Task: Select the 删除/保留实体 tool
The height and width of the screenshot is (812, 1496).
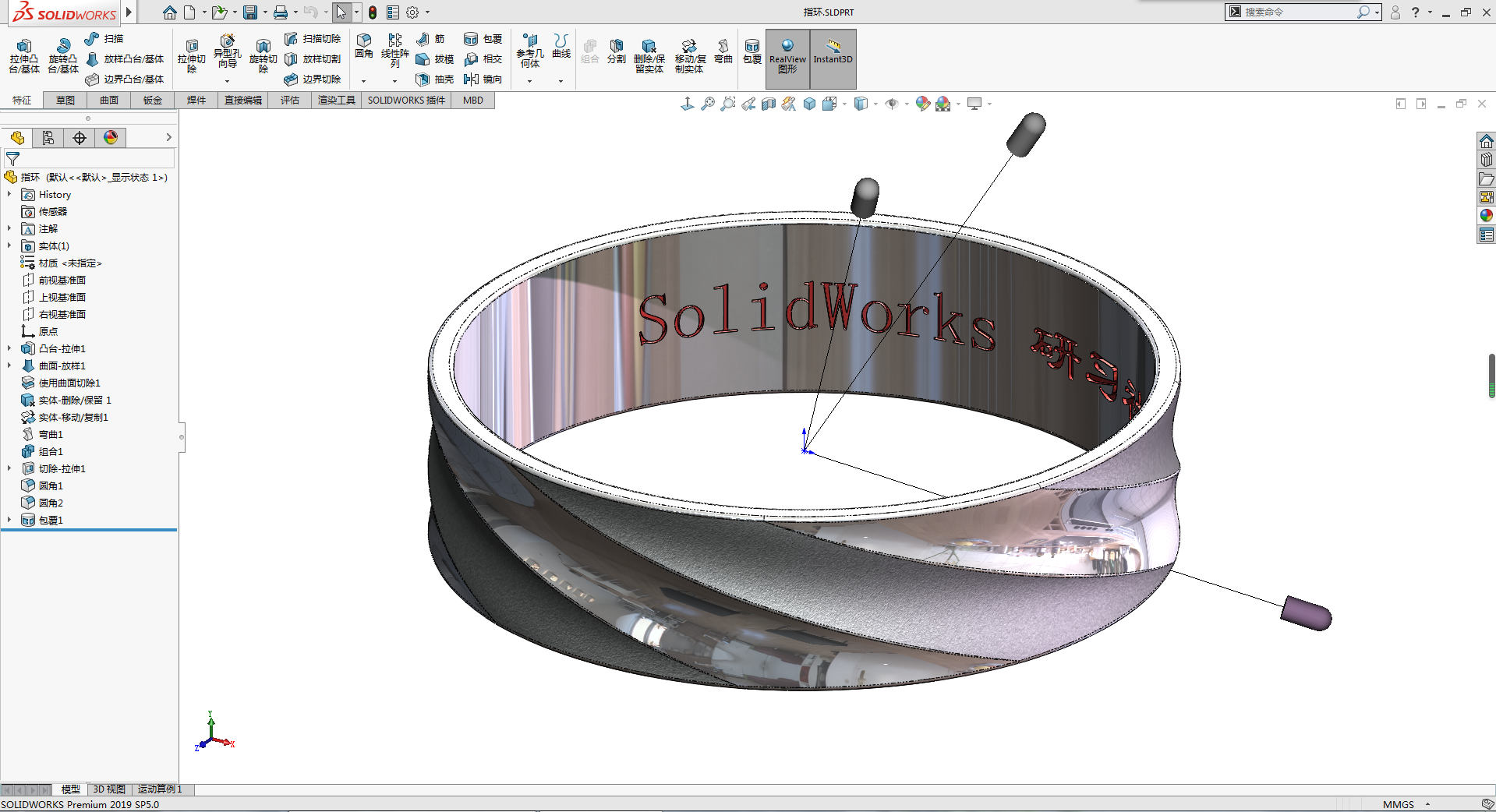Action: pyautogui.click(x=649, y=55)
